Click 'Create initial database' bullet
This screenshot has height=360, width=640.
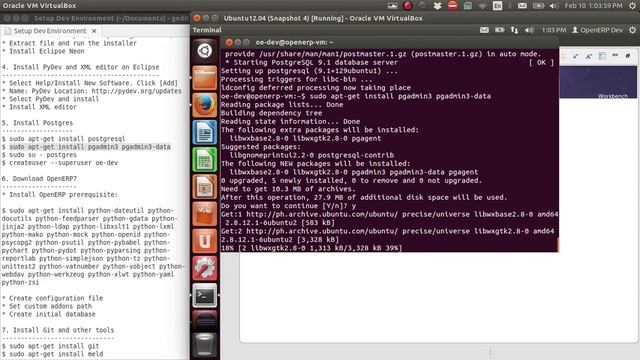click(x=49, y=314)
